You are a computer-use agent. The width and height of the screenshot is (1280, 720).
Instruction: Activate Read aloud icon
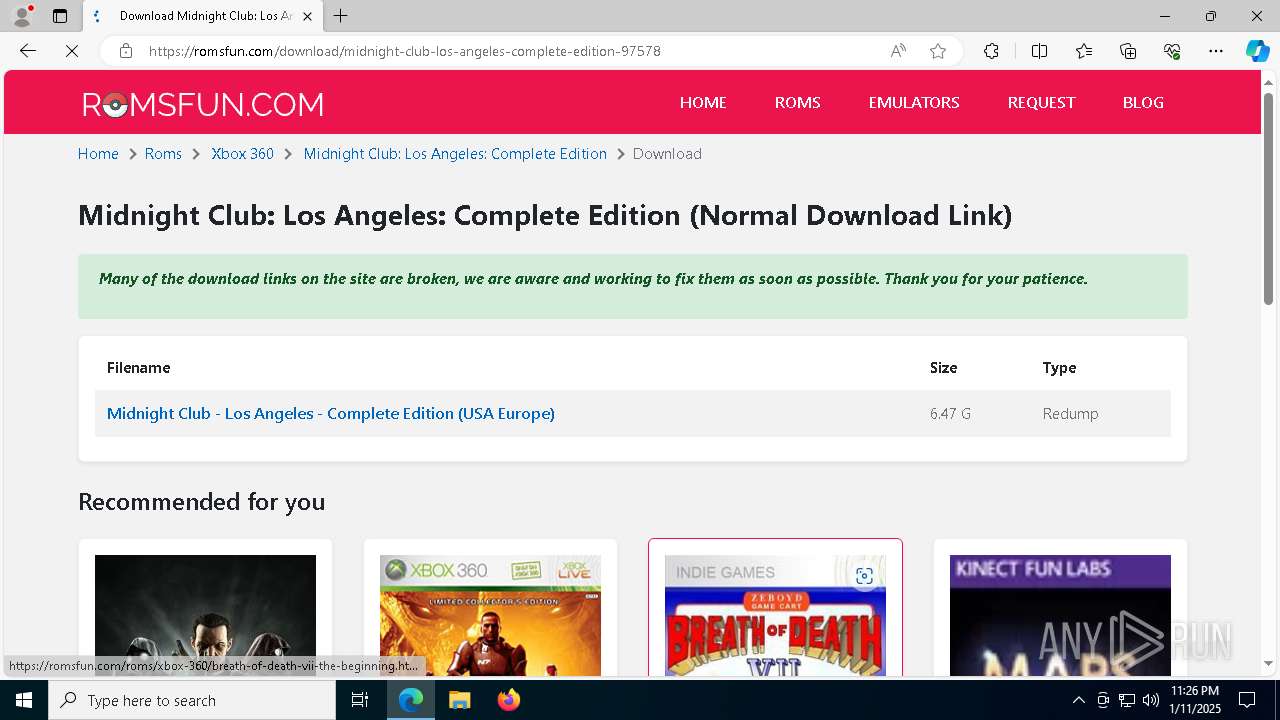pos(898,51)
